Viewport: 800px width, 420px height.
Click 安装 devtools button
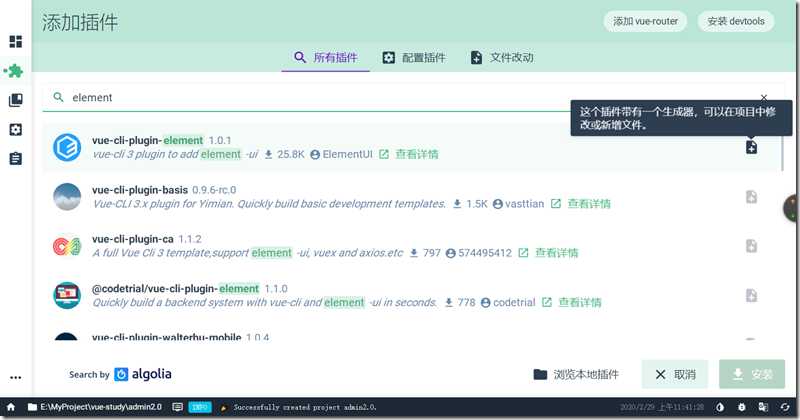(x=736, y=21)
